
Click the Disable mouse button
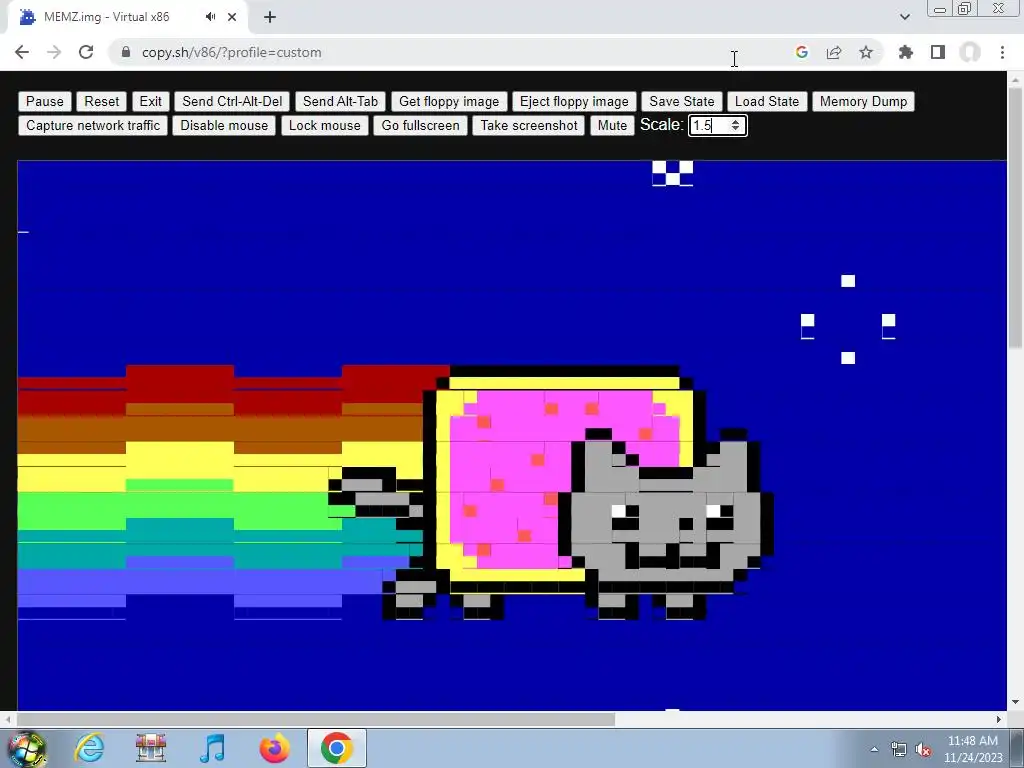click(224, 125)
